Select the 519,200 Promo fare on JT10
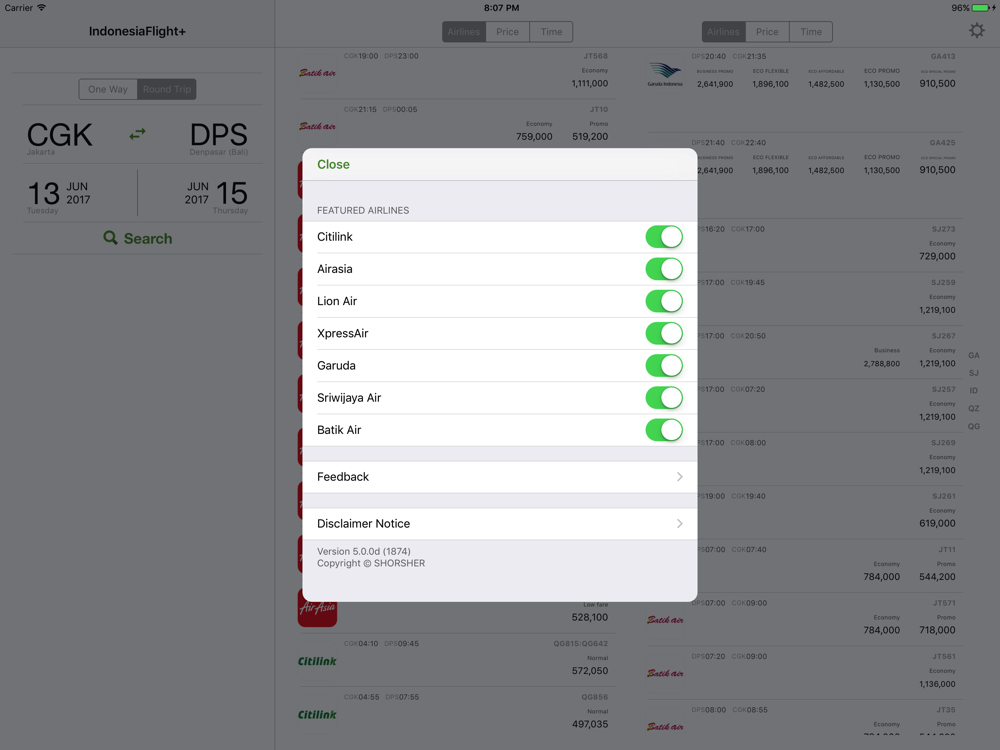The image size is (1000, 750). pyautogui.click(x=590, y=136)
